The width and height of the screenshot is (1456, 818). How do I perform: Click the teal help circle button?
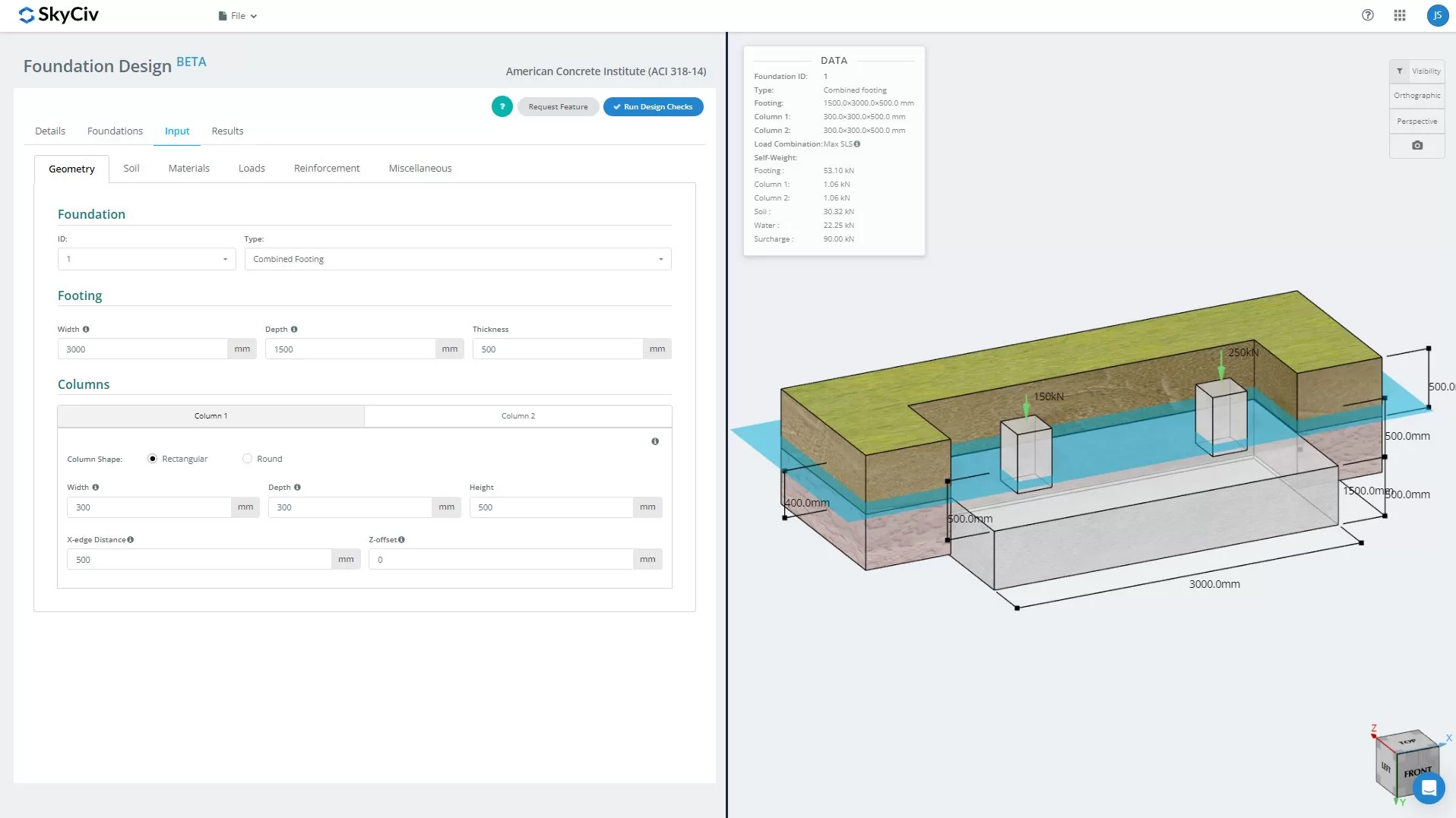point(502,106)
